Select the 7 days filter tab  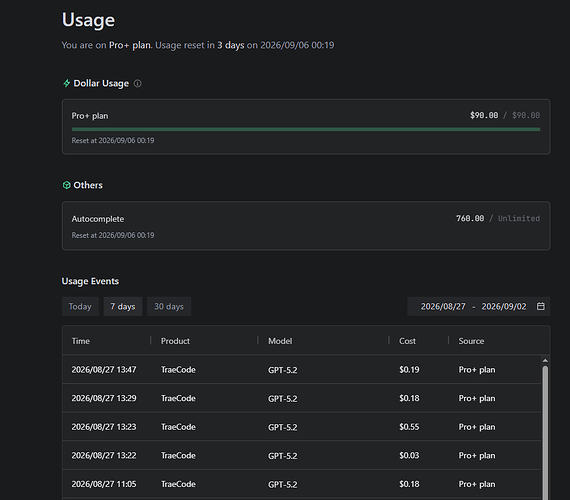(123, 306)
